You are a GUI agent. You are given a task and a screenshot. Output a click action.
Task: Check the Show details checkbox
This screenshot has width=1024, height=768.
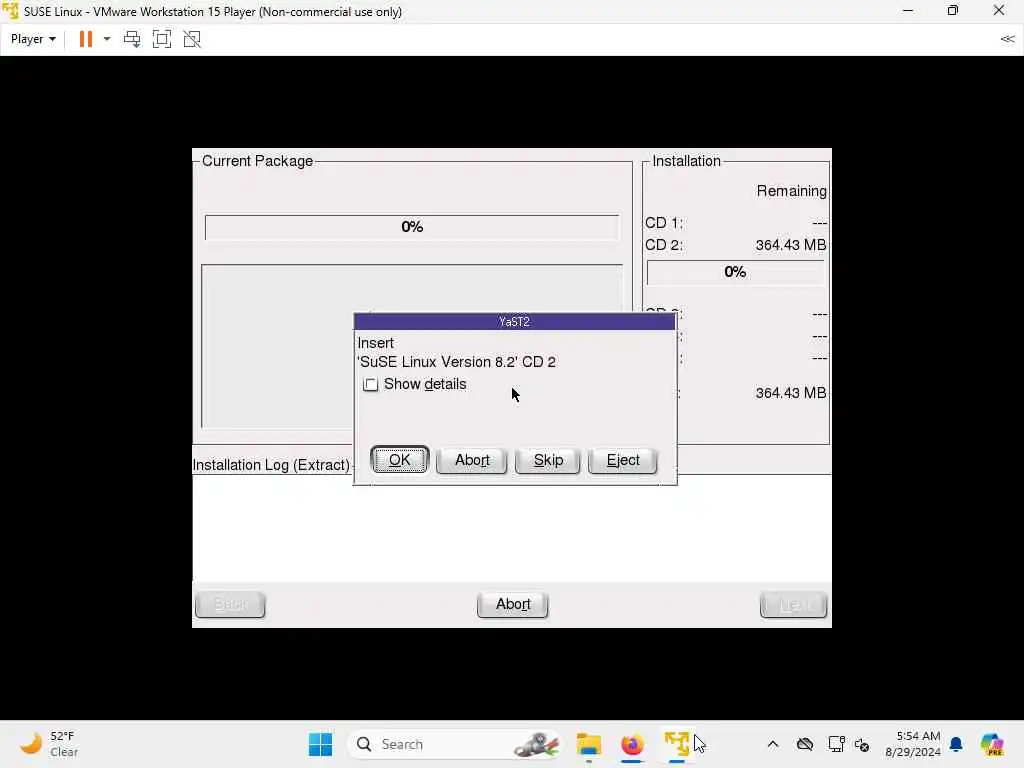click(370, 385)
